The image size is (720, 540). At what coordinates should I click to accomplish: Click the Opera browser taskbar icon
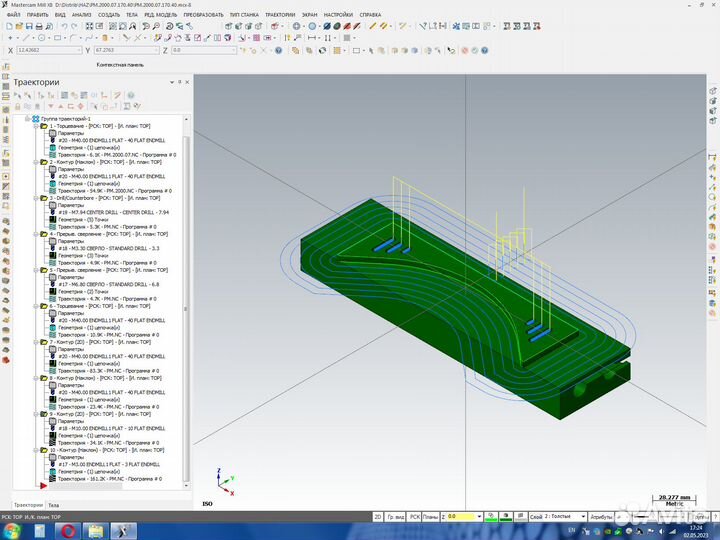[x=68, y=531]
